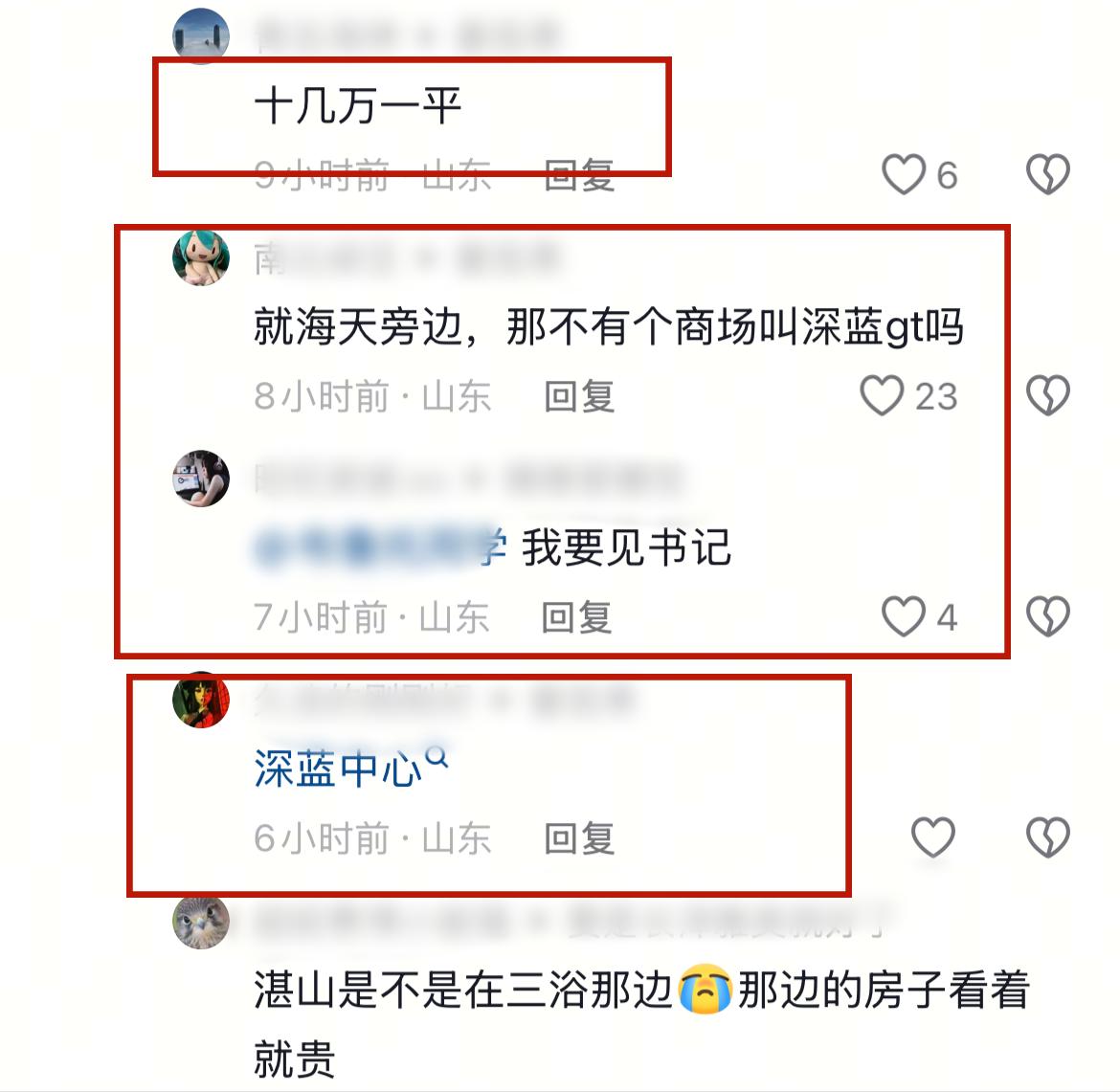This screenshot has height=1092, width=1120.
Task: Dislike the "深蓝中心" comment
Action: (x=1048, y=836)
